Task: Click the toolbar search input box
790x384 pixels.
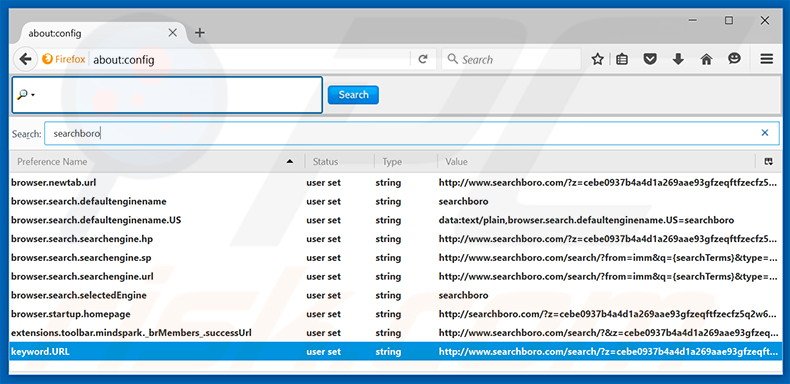Action: point(511,59)
